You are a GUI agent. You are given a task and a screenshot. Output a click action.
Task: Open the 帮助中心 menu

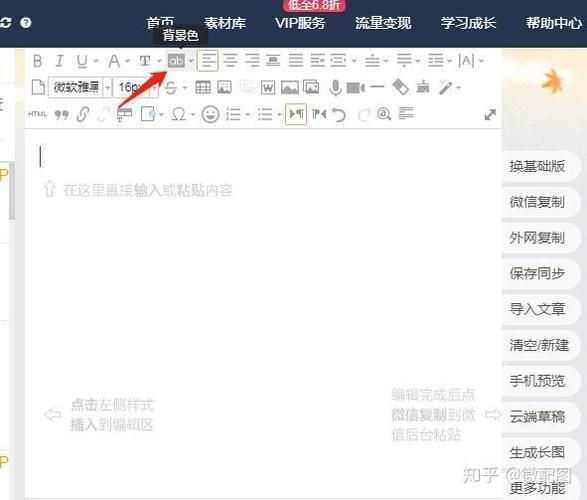tap(554, 23)
